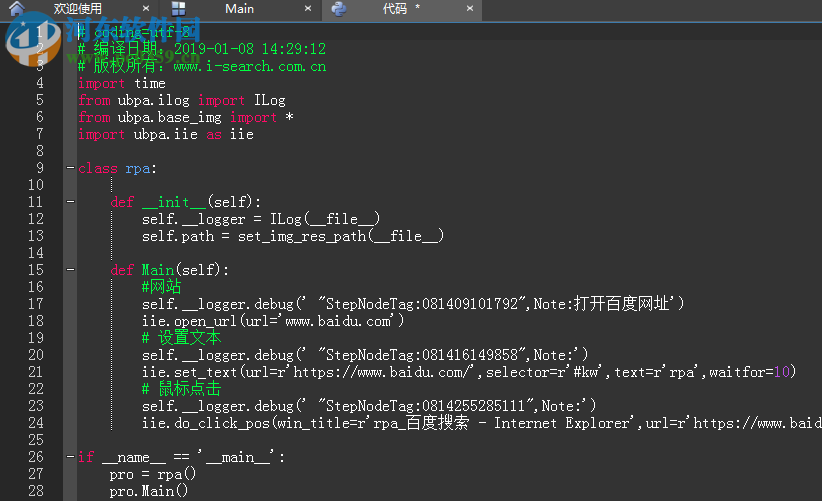Click the grid icon on Main tab
822x501 pixels.
pos(179,8)
